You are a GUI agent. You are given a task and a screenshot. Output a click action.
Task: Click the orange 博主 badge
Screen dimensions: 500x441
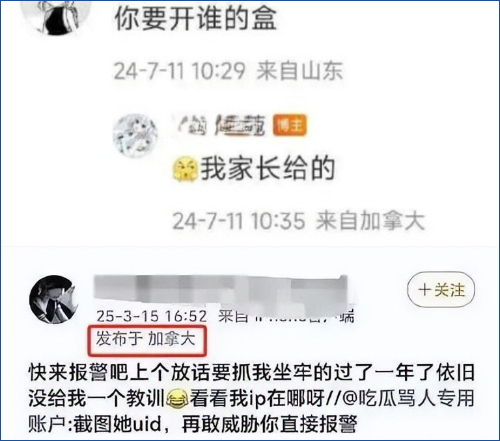click(289, 125)
